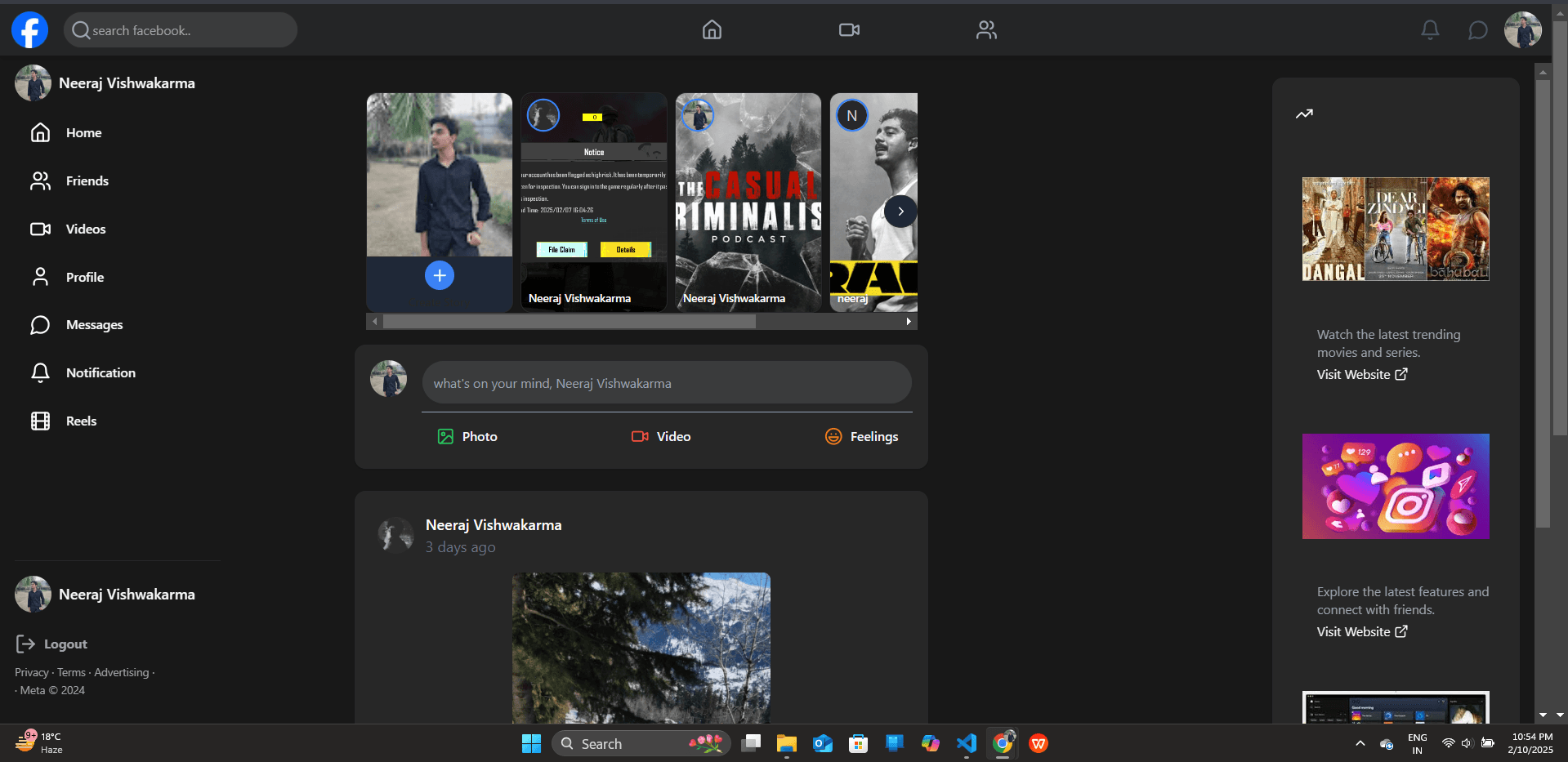Open the Videos icon in top navigation
The height and width of the screenshot is (762, 1568).
tap(848, 29)
